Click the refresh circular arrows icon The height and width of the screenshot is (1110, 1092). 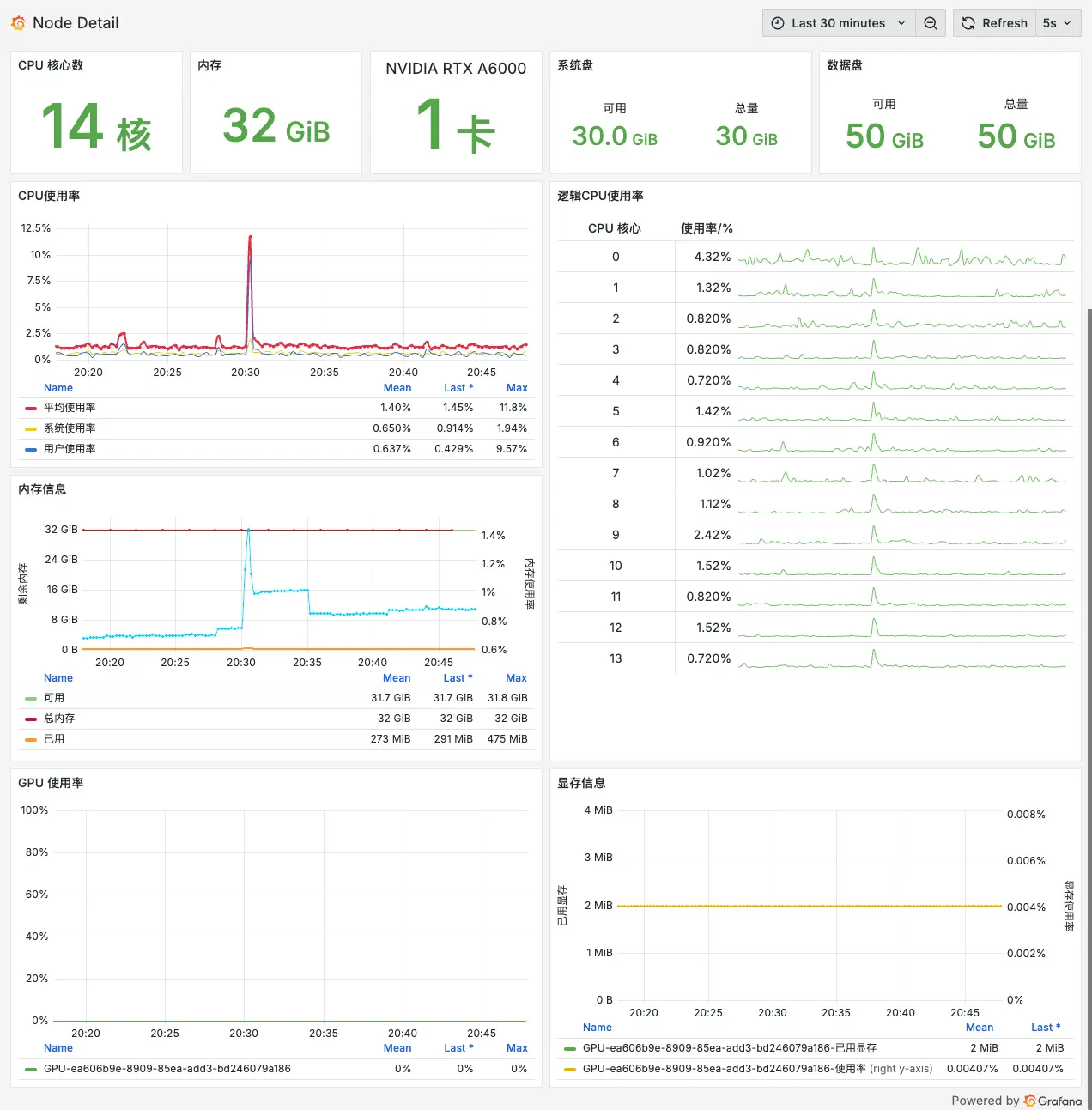968,23
